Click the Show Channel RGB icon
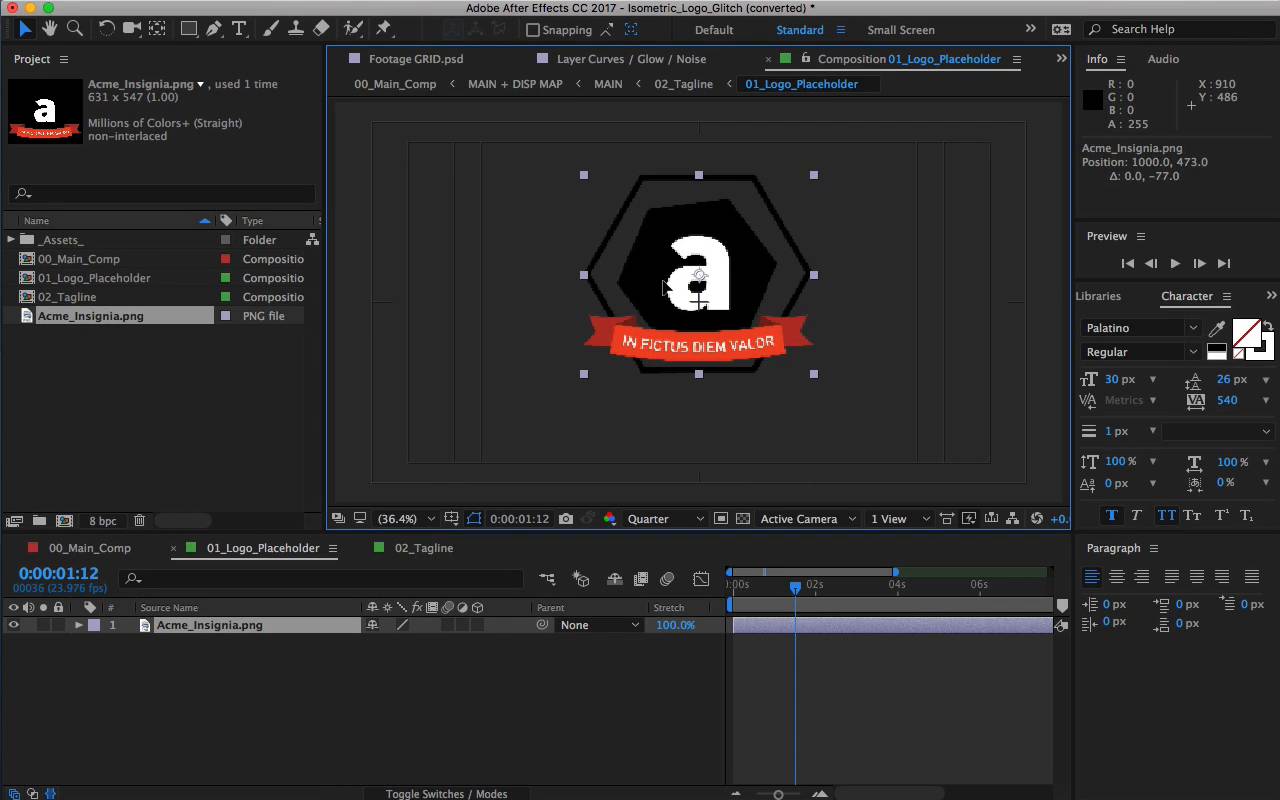Image resolution: width=1280 pixels, height=800 pixels. tap(609, 519)
